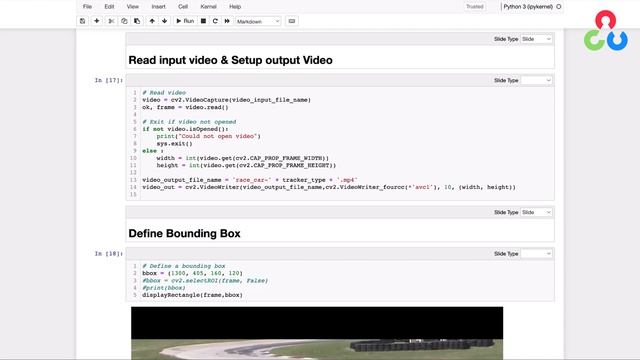
Task: Move selected cell down arrow
Action: (164, 21)
